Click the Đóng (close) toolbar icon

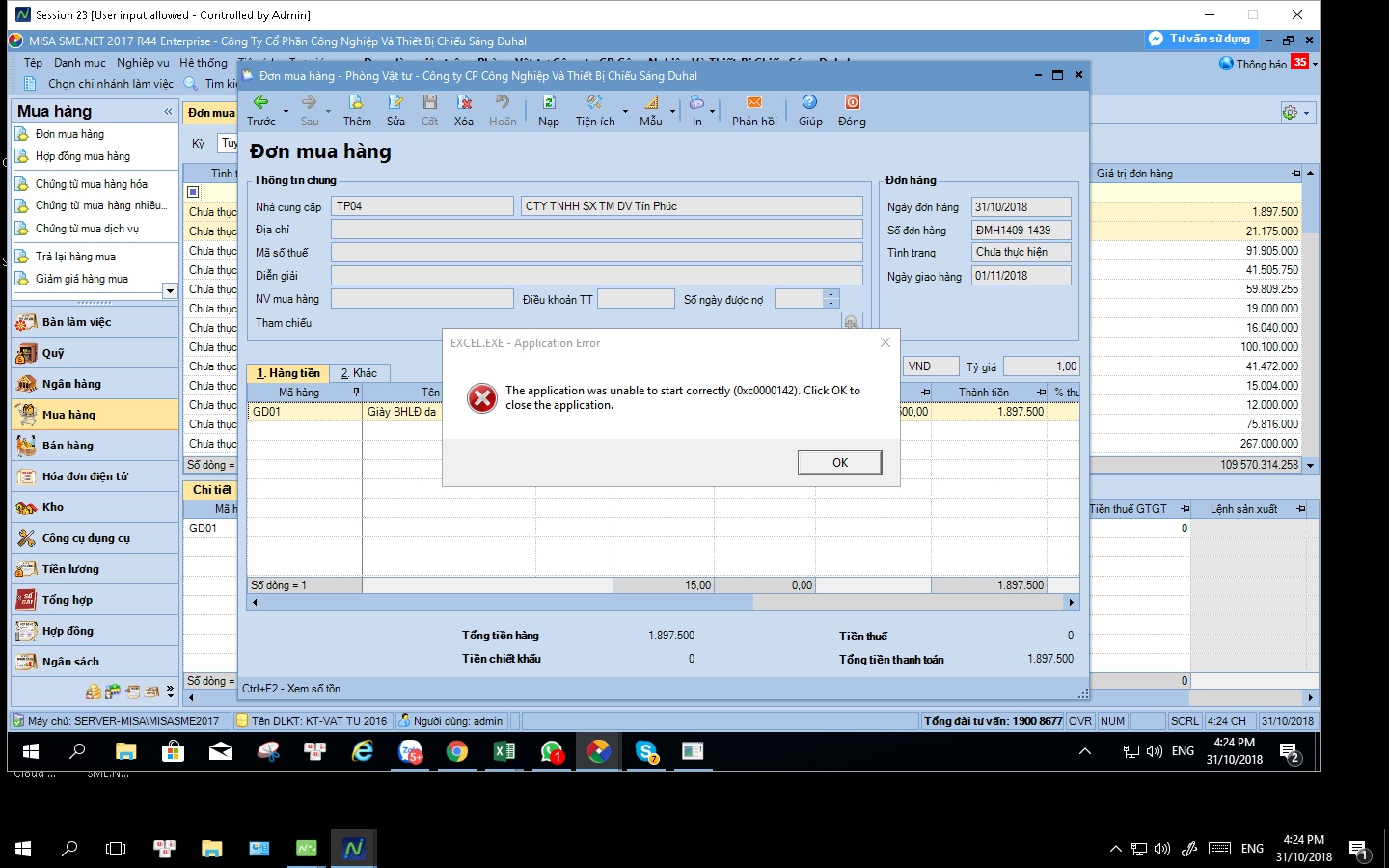[x=852, y=110]
